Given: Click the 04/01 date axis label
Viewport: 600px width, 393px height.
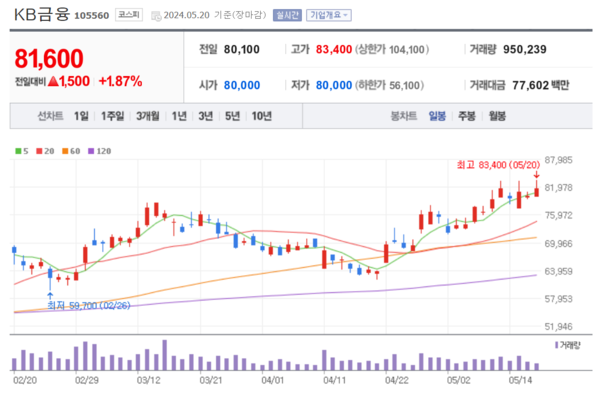Looking at the screenshot, I should 272,380.
